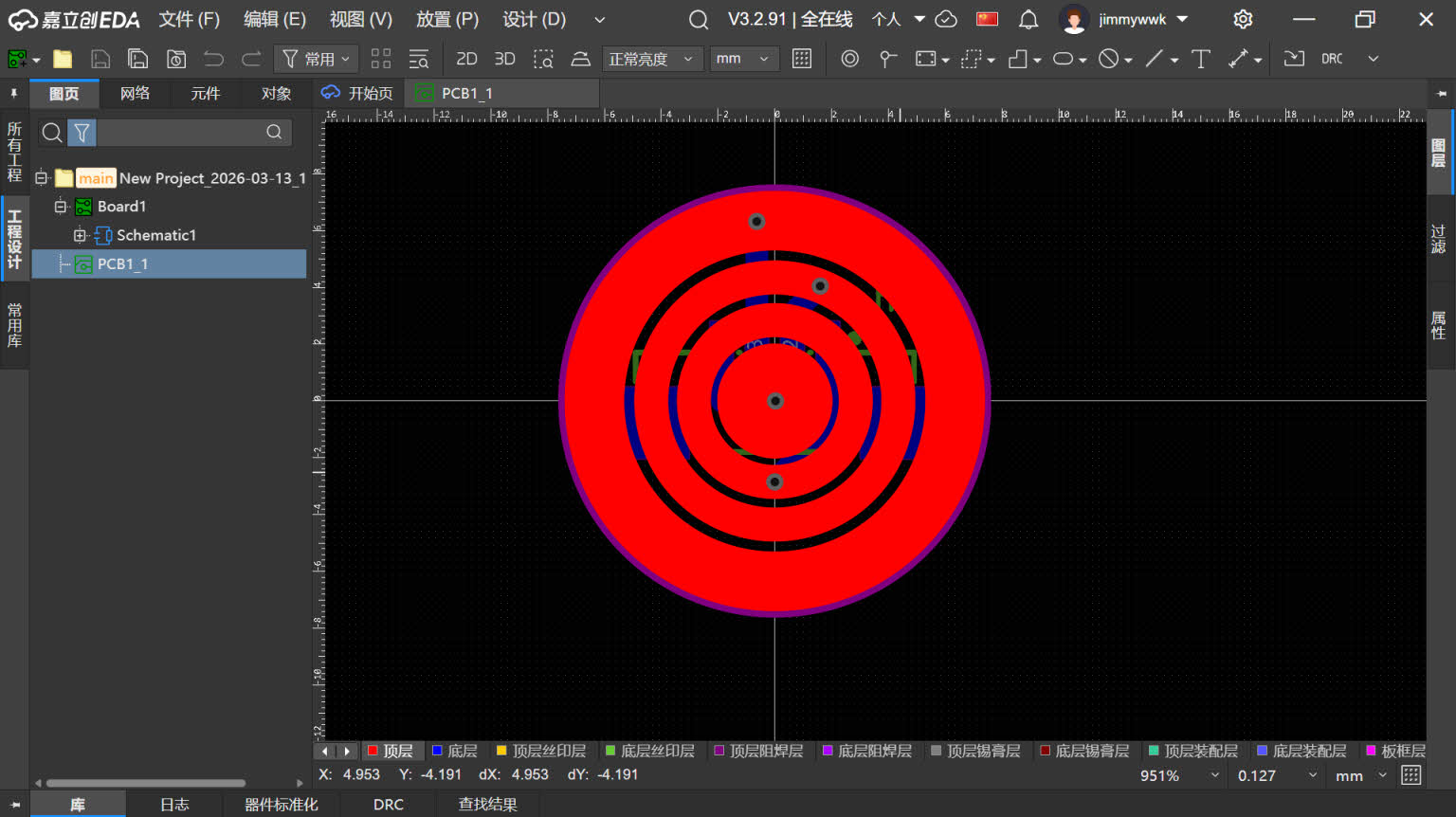Toggle grid display icon in toolbar
Screen dimensions: 1456x817
pyautogui.click(x=802, y=59)
